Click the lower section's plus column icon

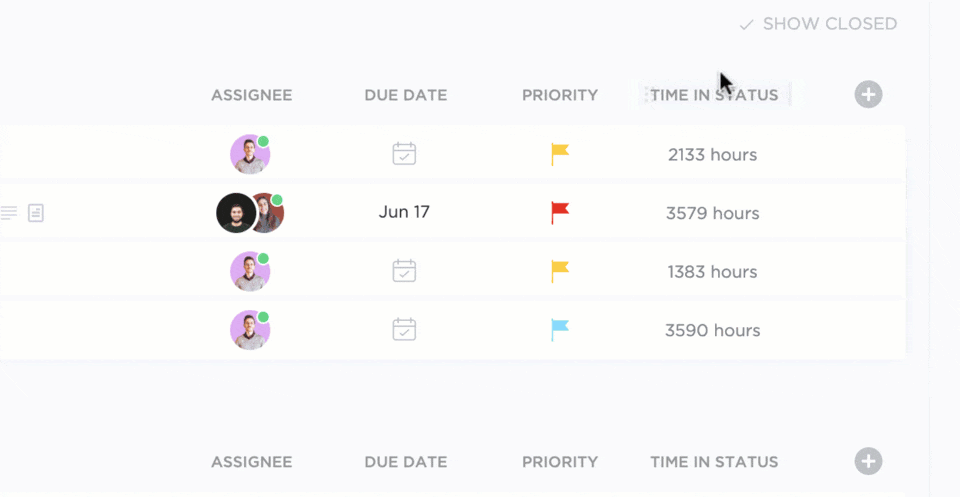point(868,461)
